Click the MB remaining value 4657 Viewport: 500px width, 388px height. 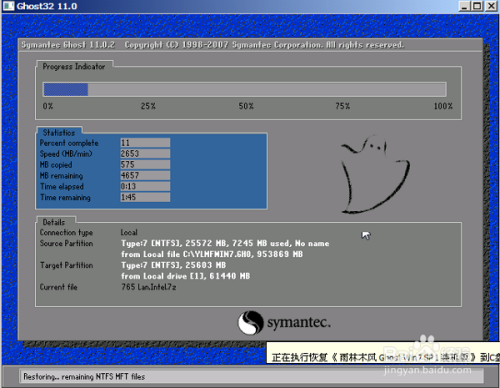(x=145, y=175)
